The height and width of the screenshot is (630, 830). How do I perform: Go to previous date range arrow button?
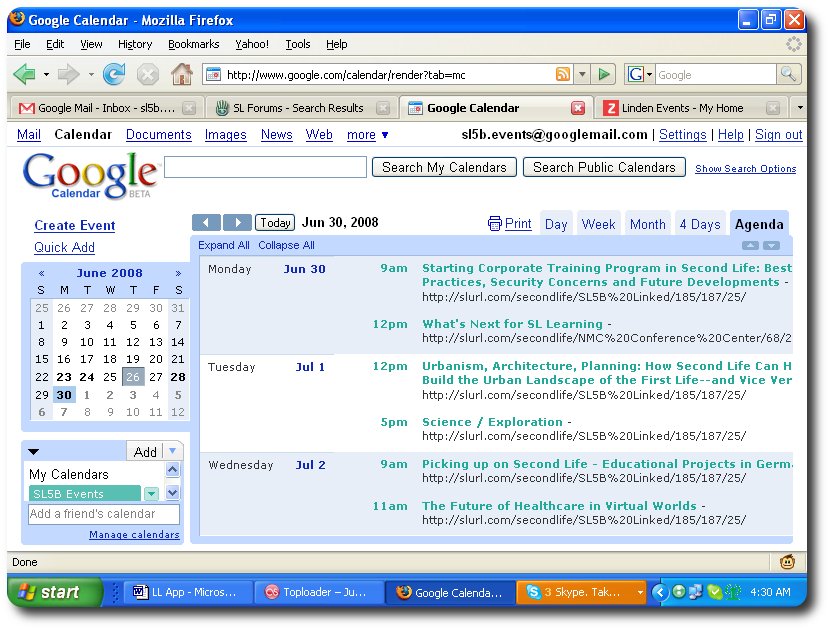click(206, 223)
